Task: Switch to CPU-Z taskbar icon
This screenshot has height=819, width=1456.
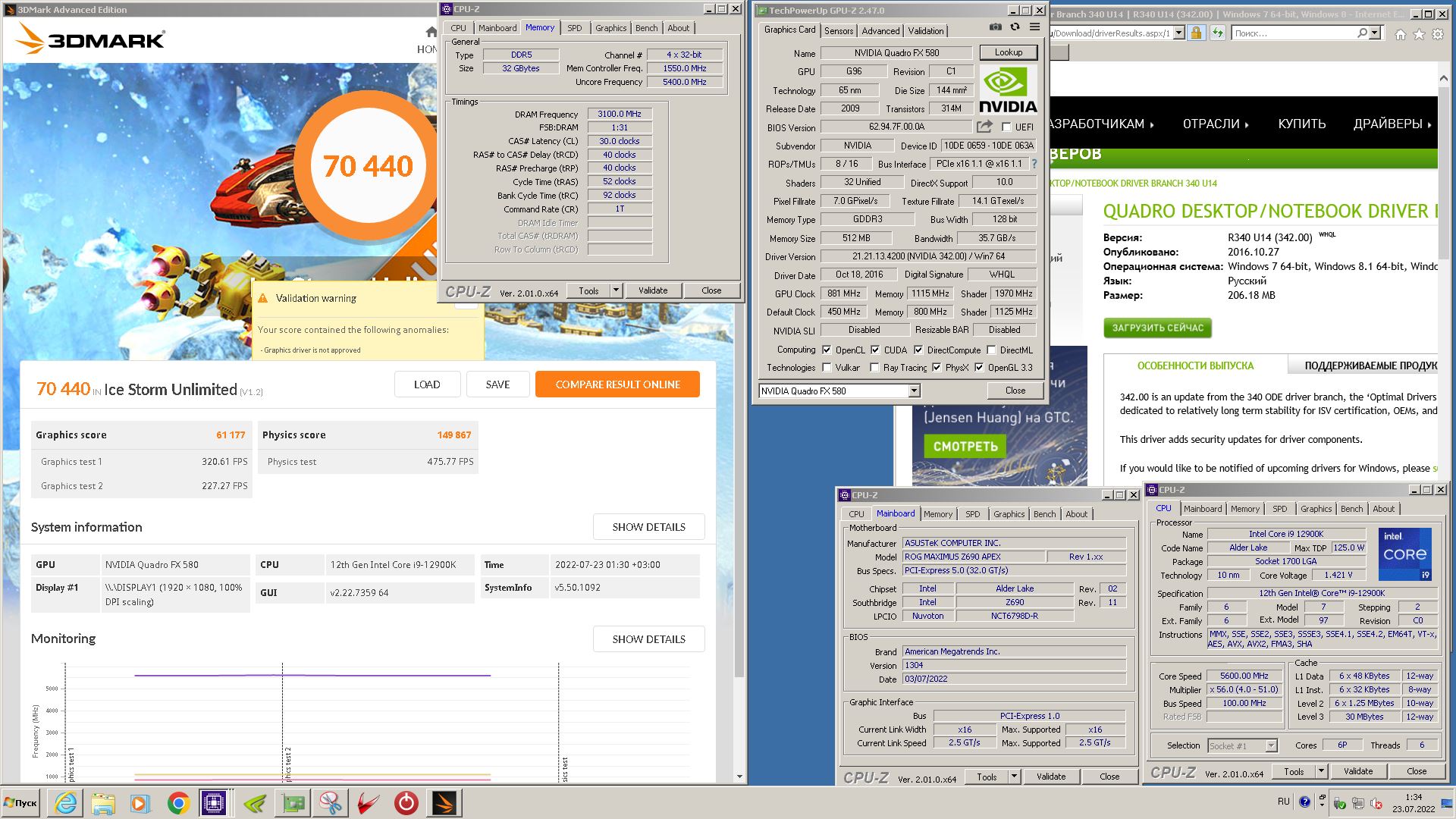Action: point(215,802)
